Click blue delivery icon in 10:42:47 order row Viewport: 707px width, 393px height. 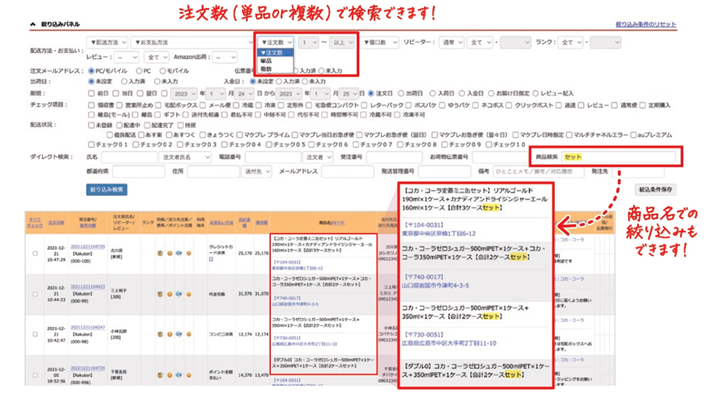[x=179, y=334]
